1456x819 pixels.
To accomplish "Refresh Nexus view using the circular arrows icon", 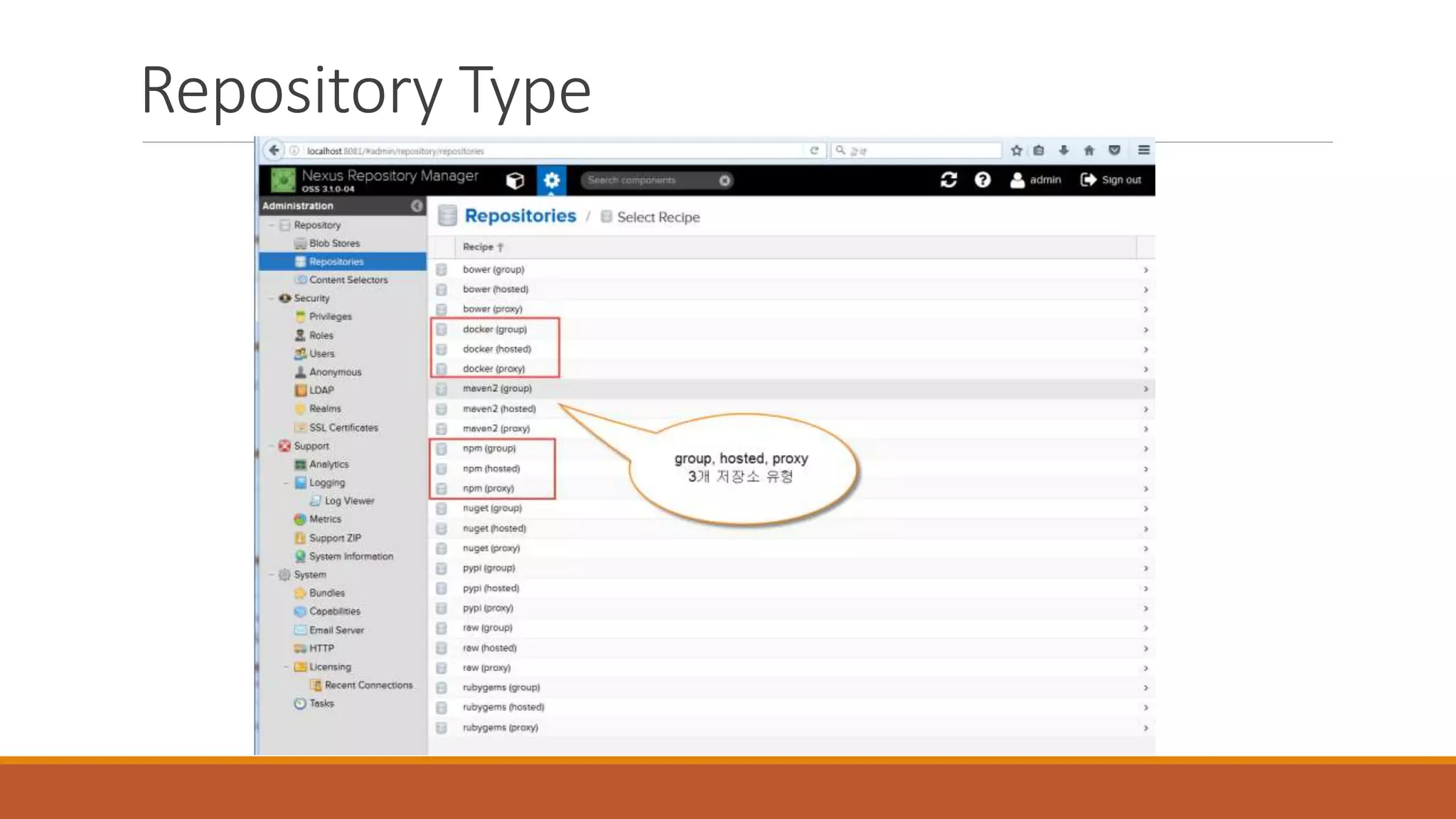I will pyautogui.click(x=948, y=180).
